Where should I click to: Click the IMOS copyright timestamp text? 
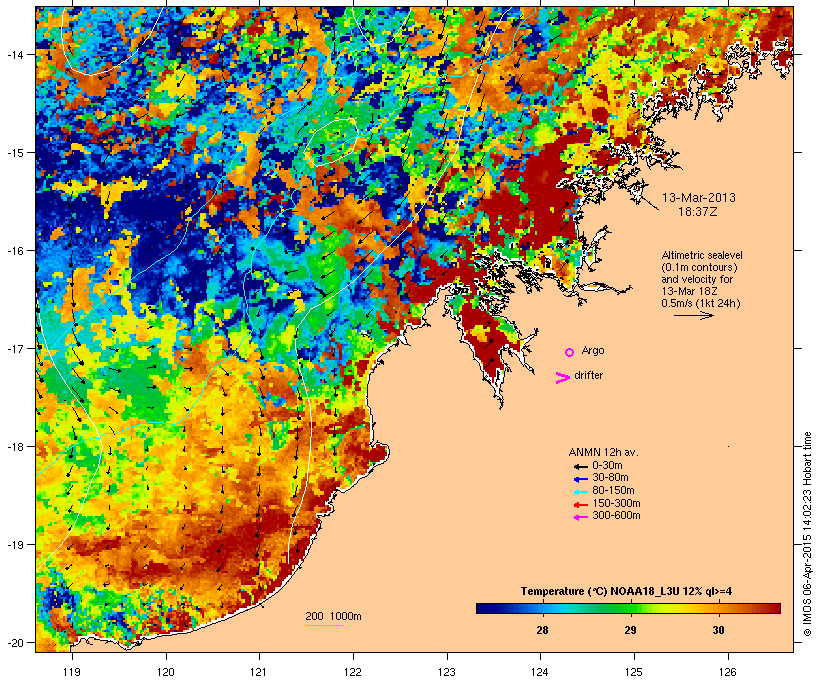tap(807, 534)
